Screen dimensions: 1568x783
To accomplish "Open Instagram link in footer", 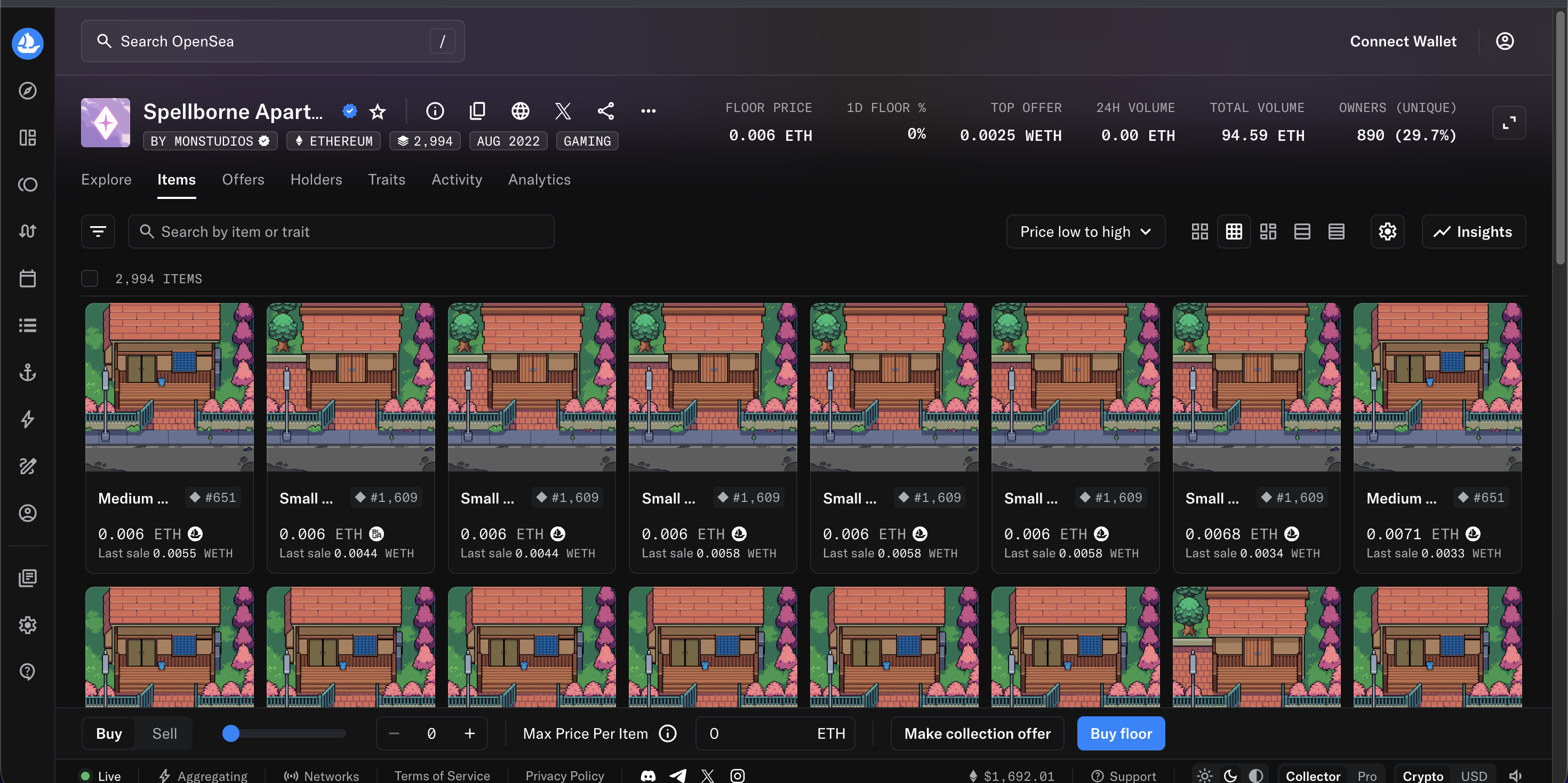I will tap(737, 776).
